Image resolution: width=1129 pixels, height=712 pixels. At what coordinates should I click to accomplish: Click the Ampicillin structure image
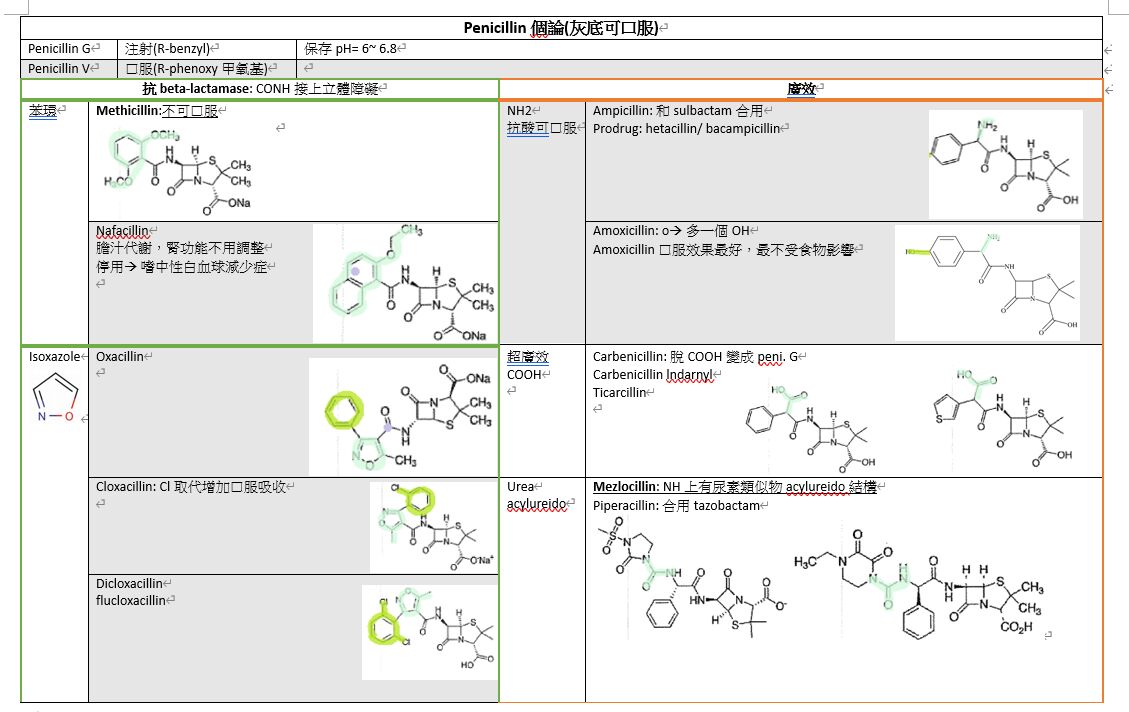[1005, 163]
